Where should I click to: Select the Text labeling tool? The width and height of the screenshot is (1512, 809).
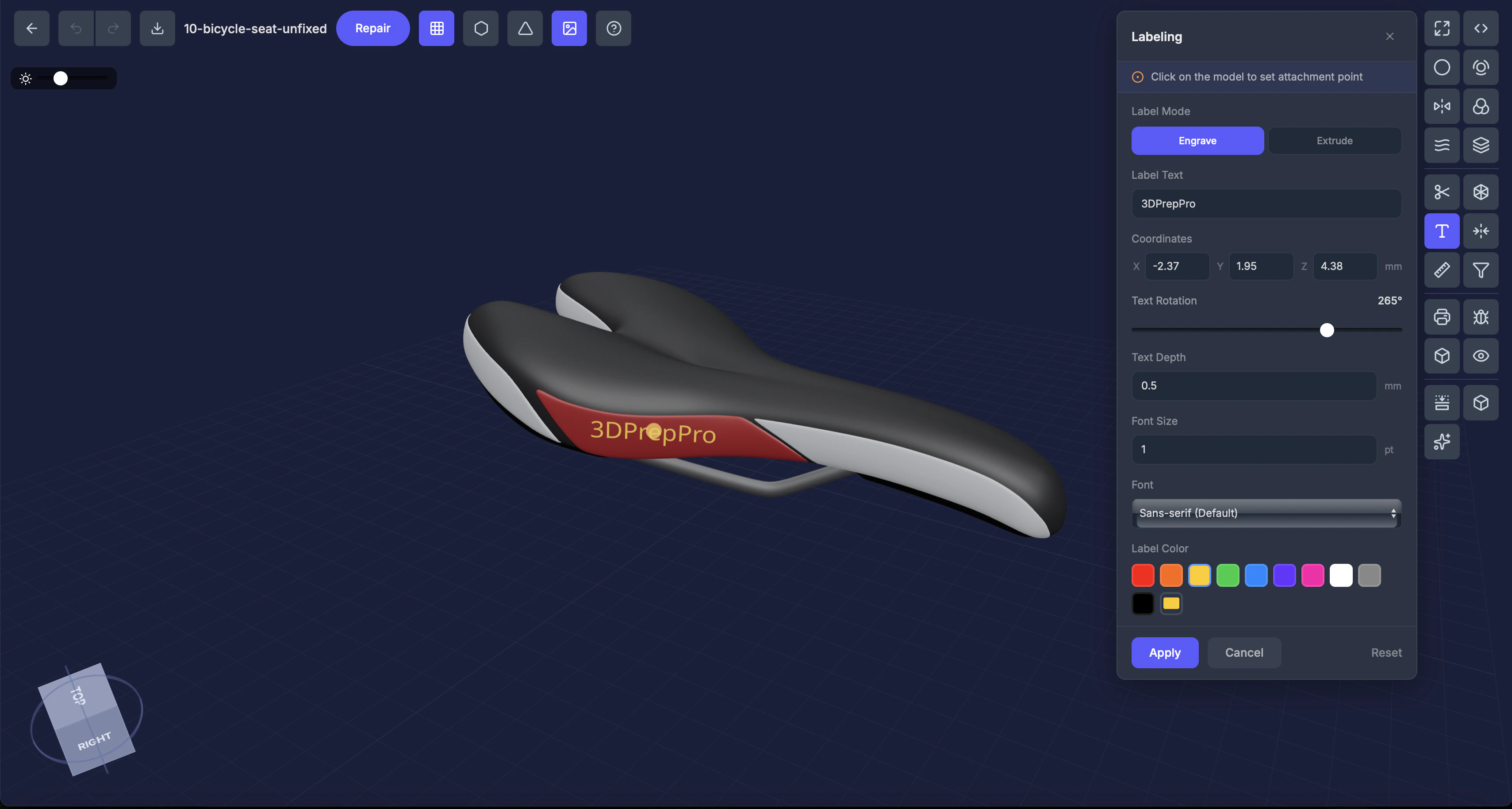1442,231
